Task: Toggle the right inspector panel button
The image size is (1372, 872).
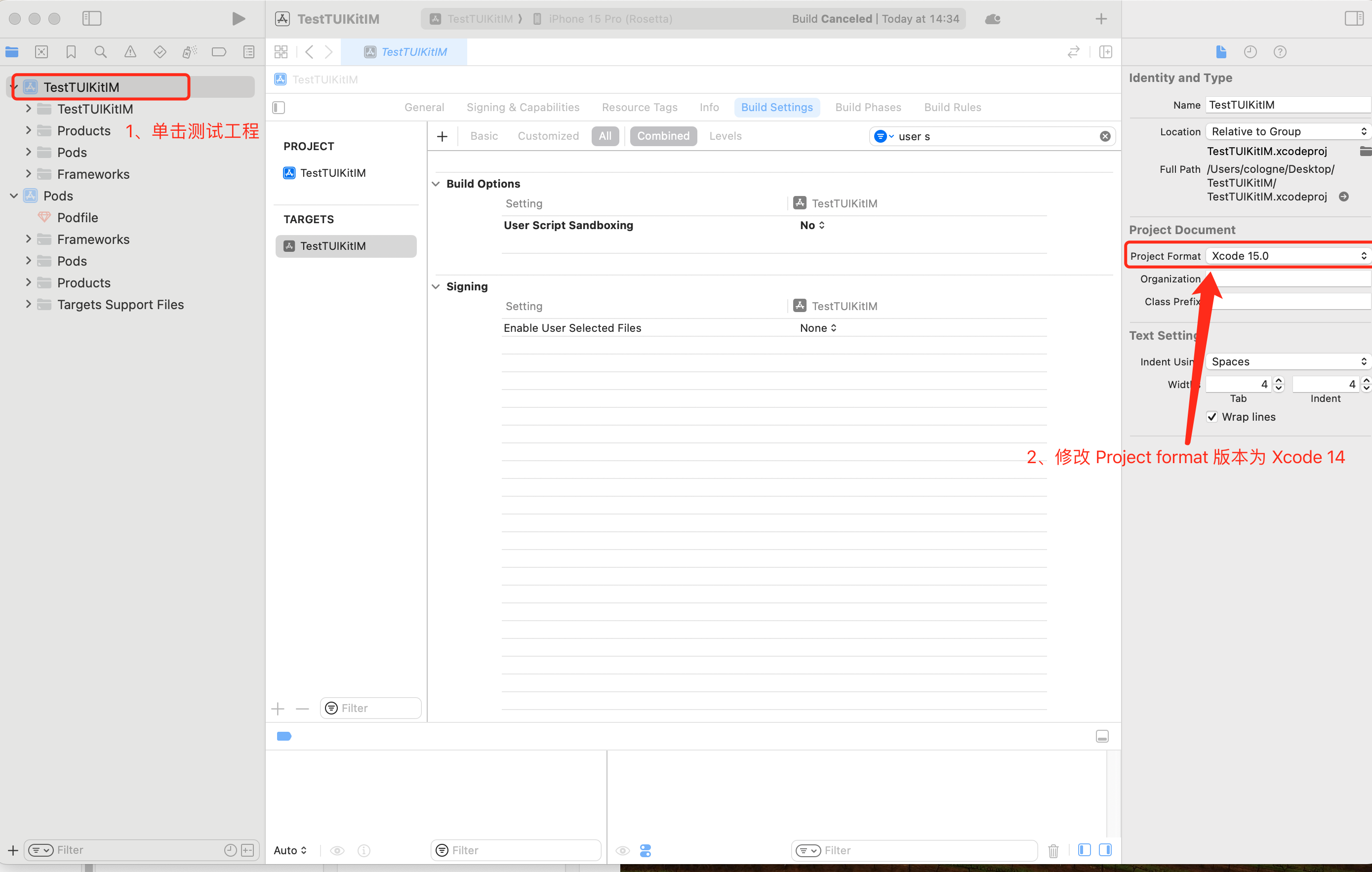Action: (1353, 19)
